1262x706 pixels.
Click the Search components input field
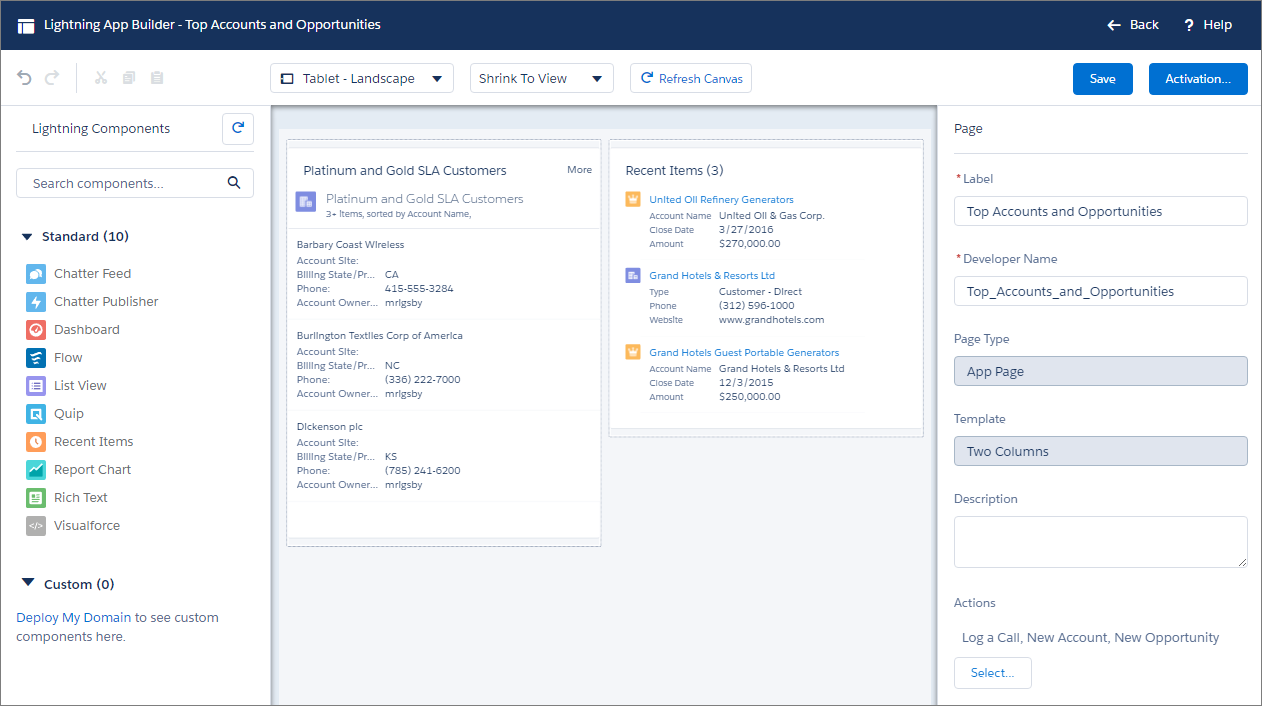(x=135, y=183)
